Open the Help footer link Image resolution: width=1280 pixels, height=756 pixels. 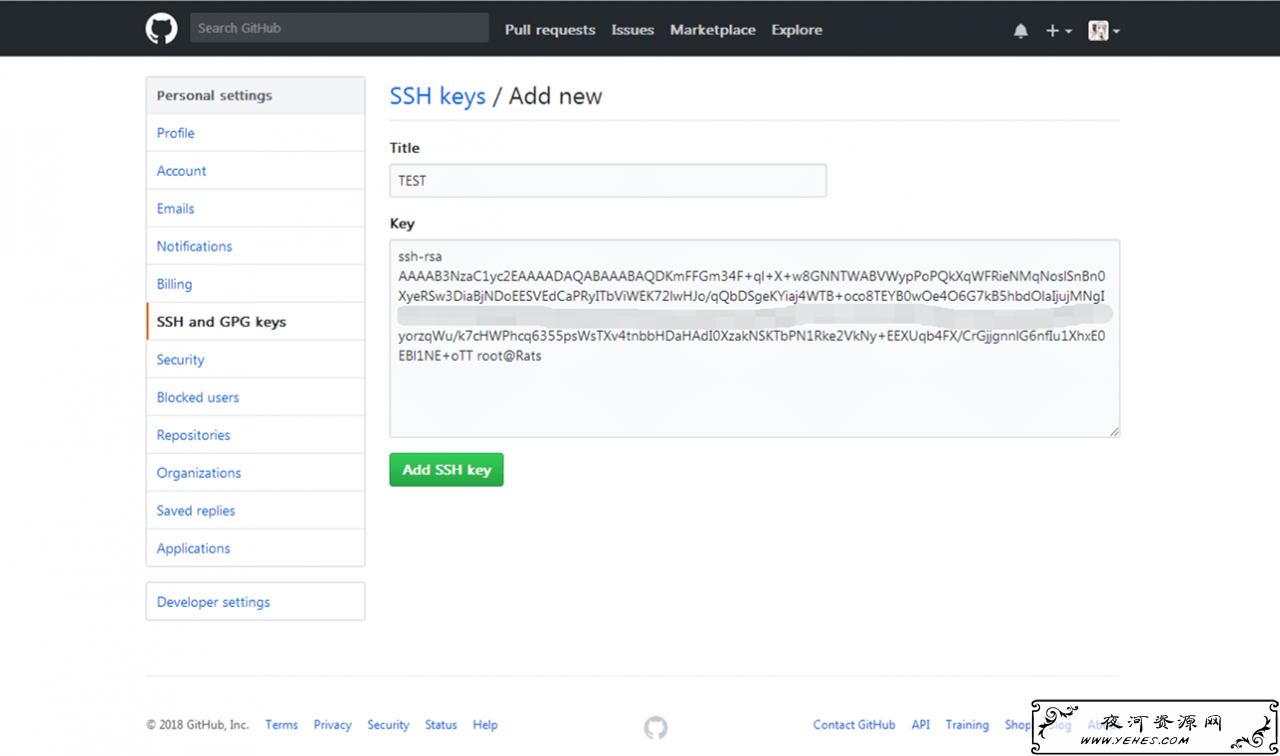pos(485,725)
